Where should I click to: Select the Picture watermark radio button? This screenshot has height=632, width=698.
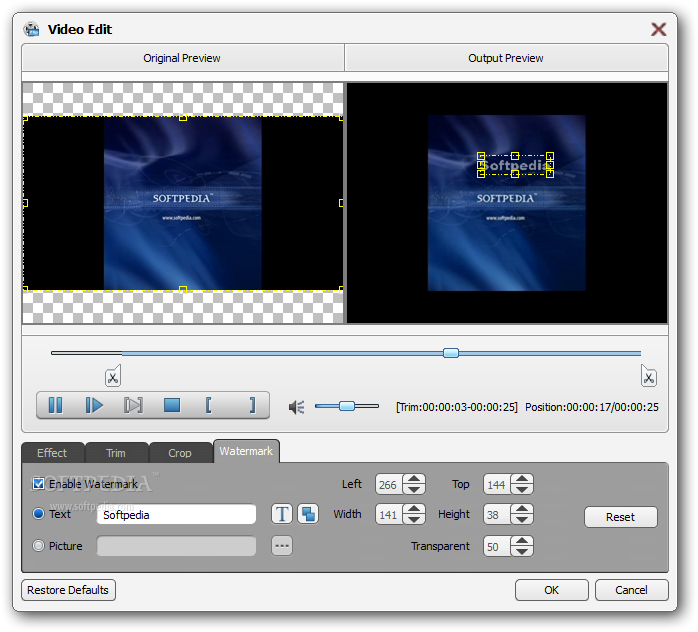tap(39, 545)
